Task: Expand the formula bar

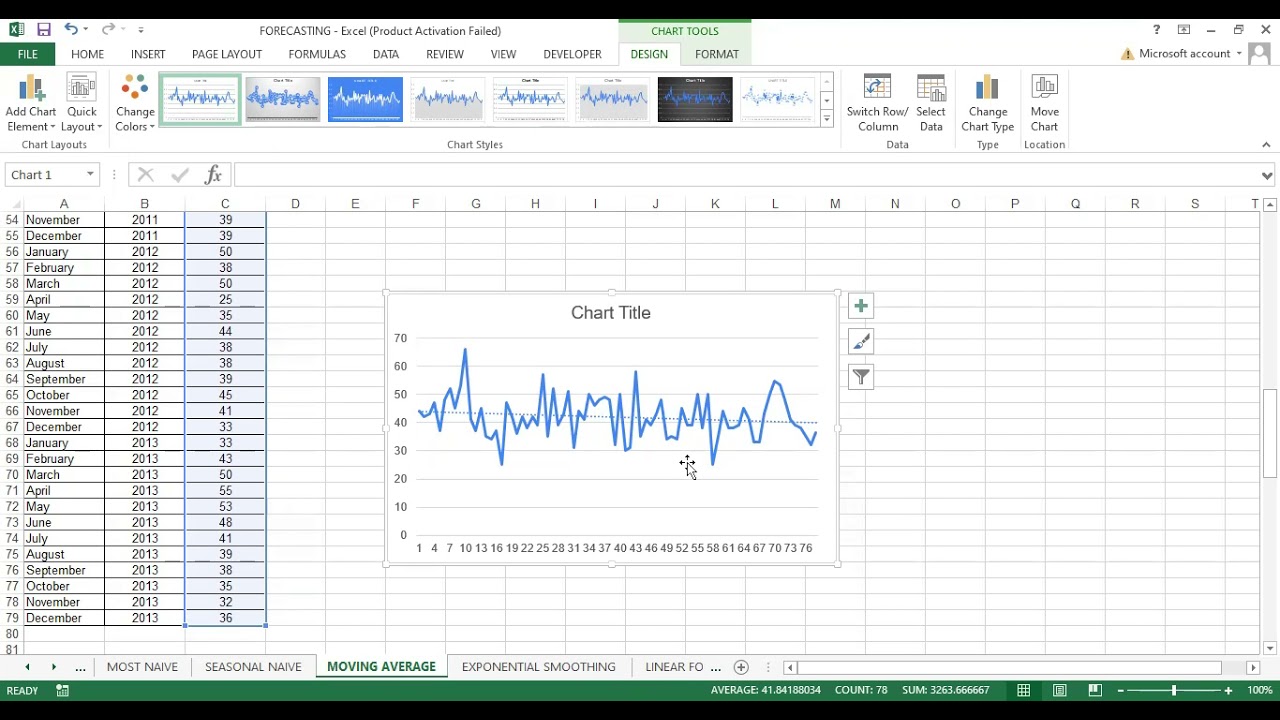Action: tap(1267, 176)
